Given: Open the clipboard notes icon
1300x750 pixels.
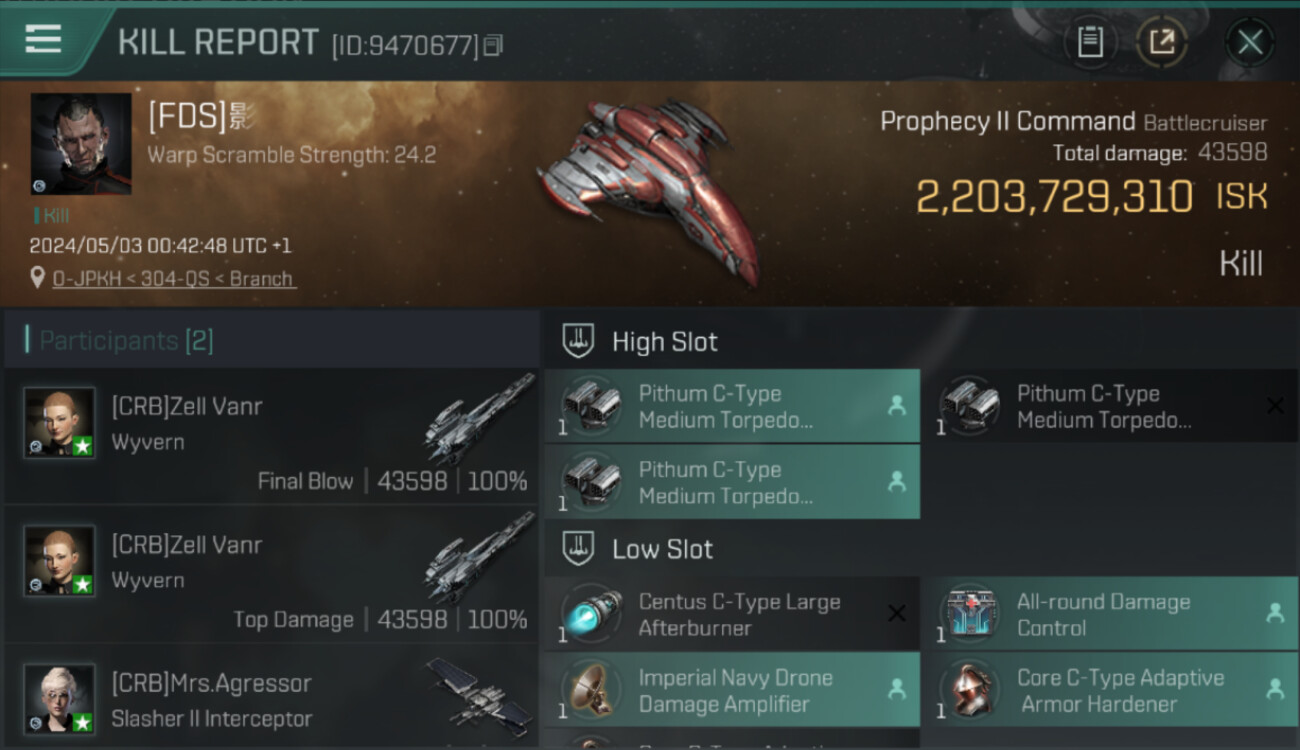Looking at the screenshot, I should (x=1090, y=42).
